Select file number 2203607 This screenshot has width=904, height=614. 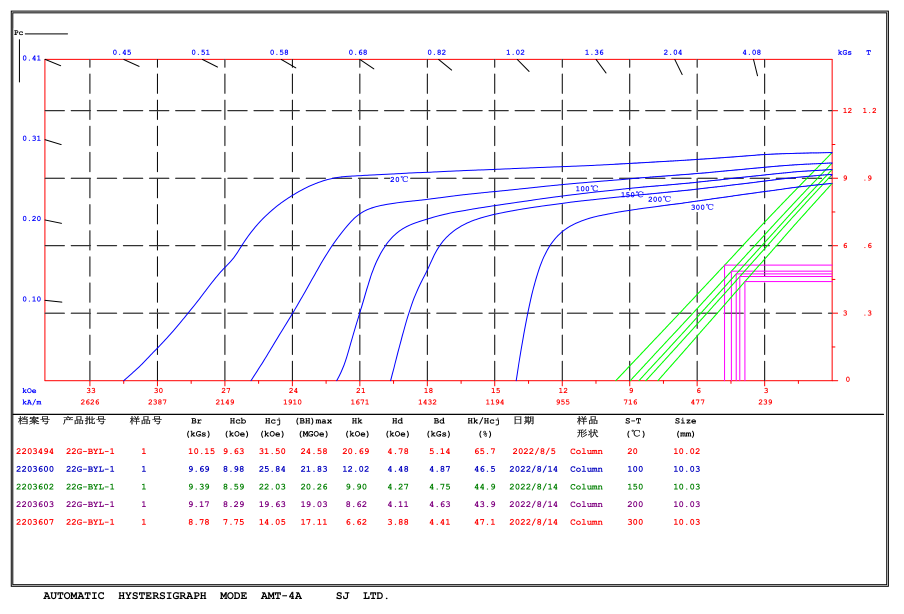coord(35,522)
